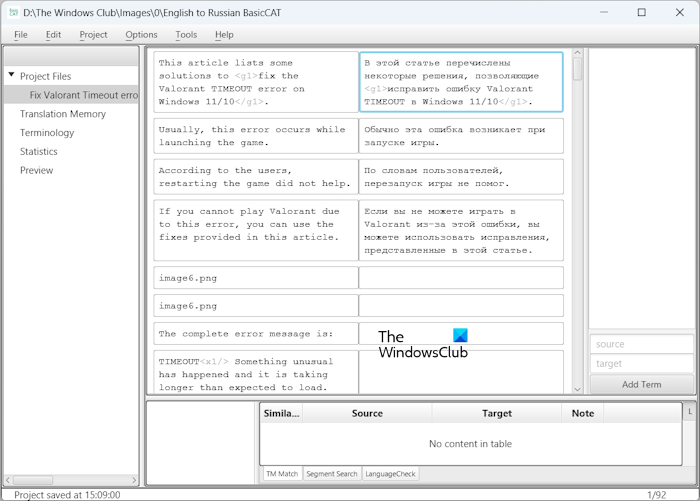Viewport: 700px width, 501px height.
Task: Click the sidebar horizontal scroll right arrow
Action: (x=134, y=480)
